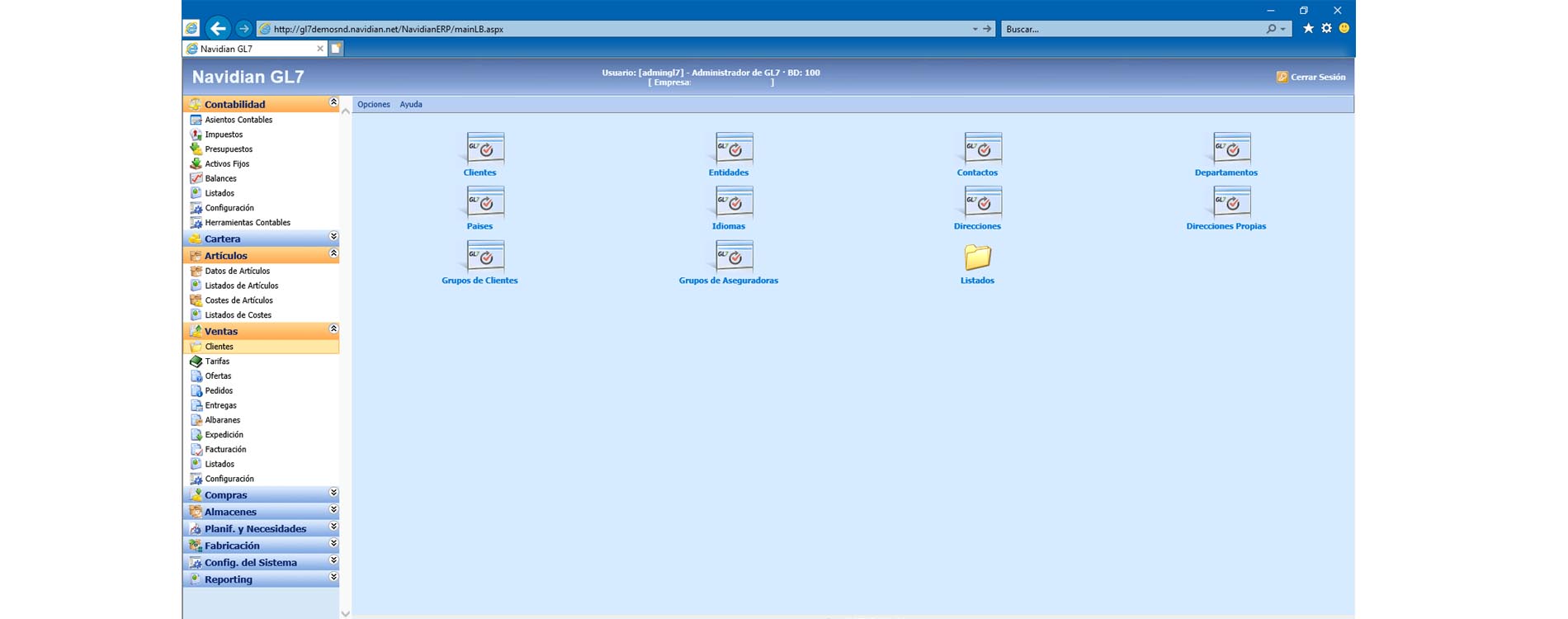Expand the Cartera section
This screenshot has width=1568, height=619.
tap(333, 238)
